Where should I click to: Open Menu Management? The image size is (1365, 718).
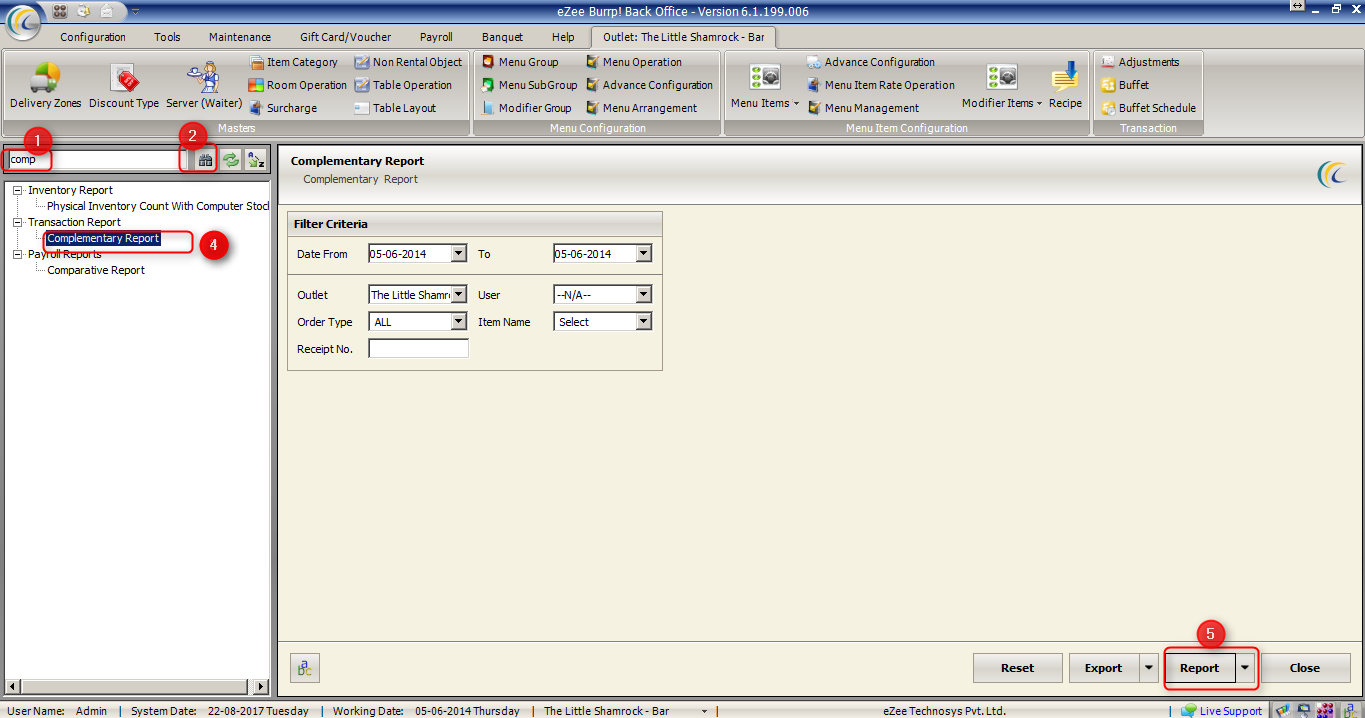pyautogui.click(x=863, y=108)
